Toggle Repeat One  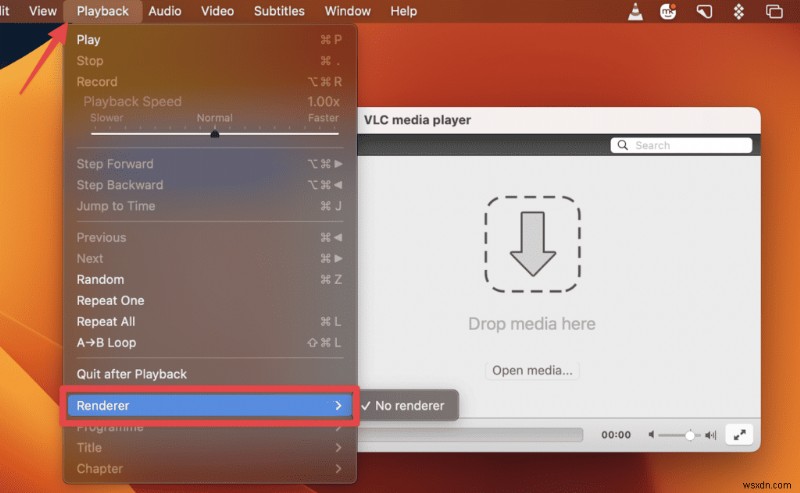pyautogui.click(x=209, y=301)
